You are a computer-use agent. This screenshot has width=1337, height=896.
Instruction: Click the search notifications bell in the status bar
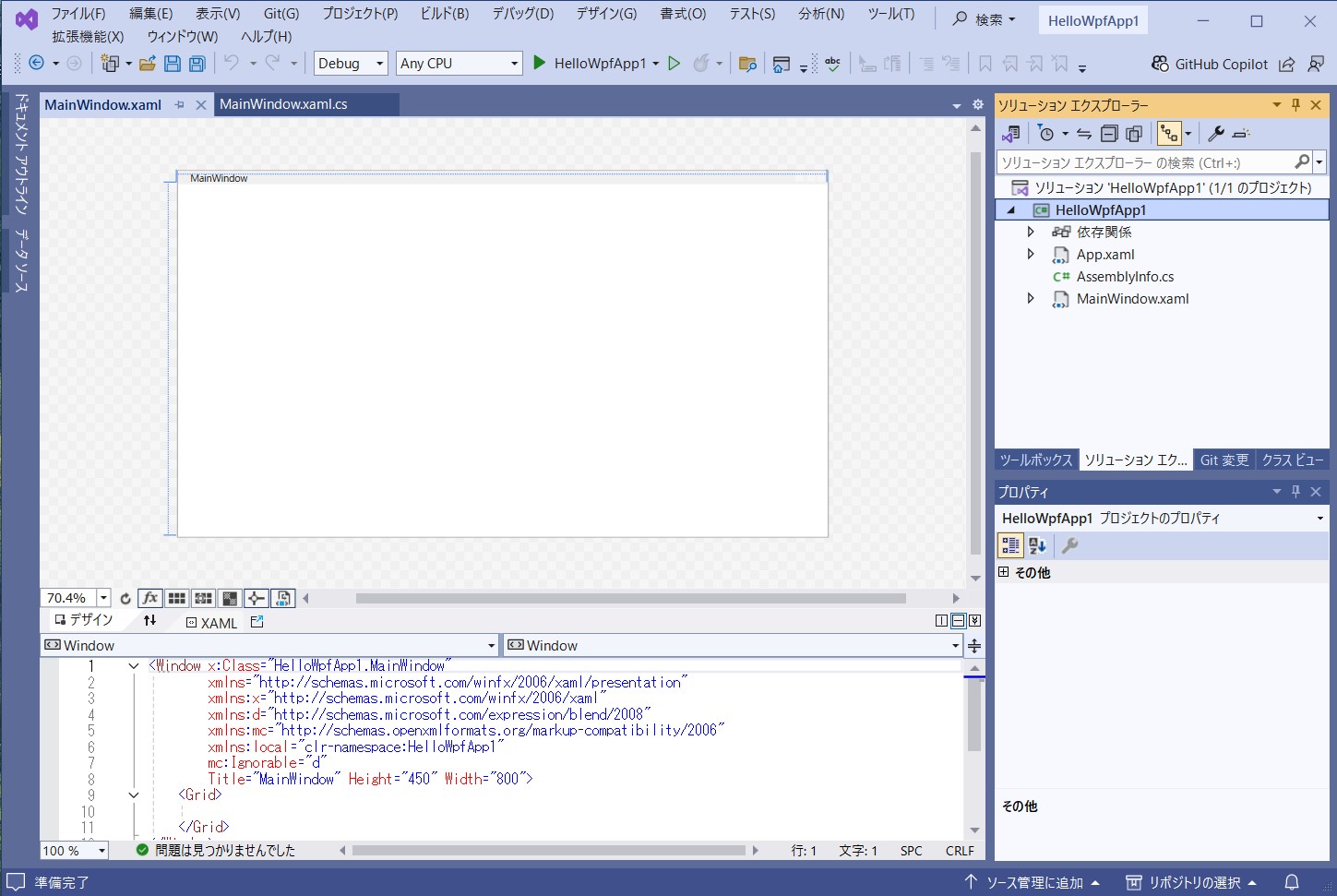[x=1291, y=883]
